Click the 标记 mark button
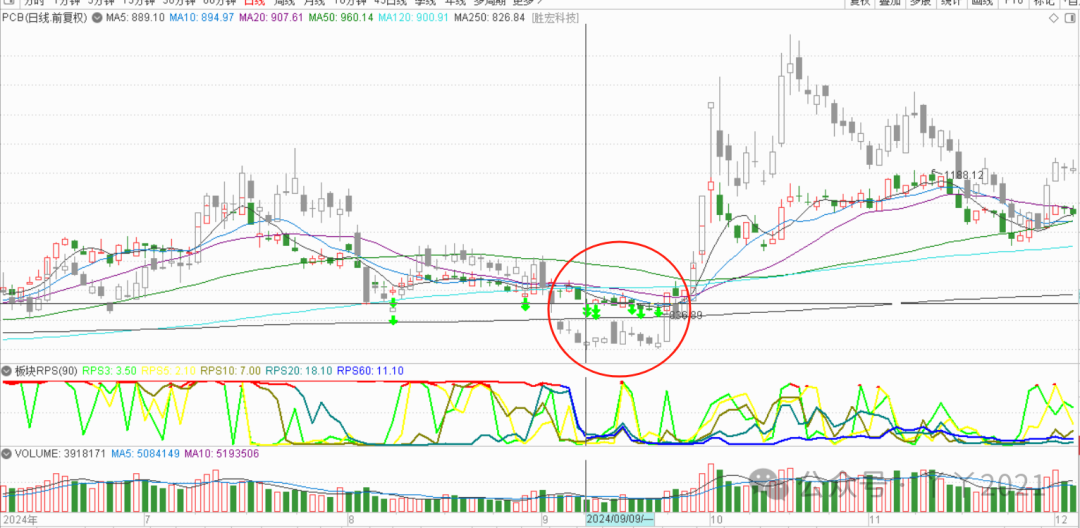Image resolution: width=1080 pixels, height=528 pixels. pos(1044,3)
